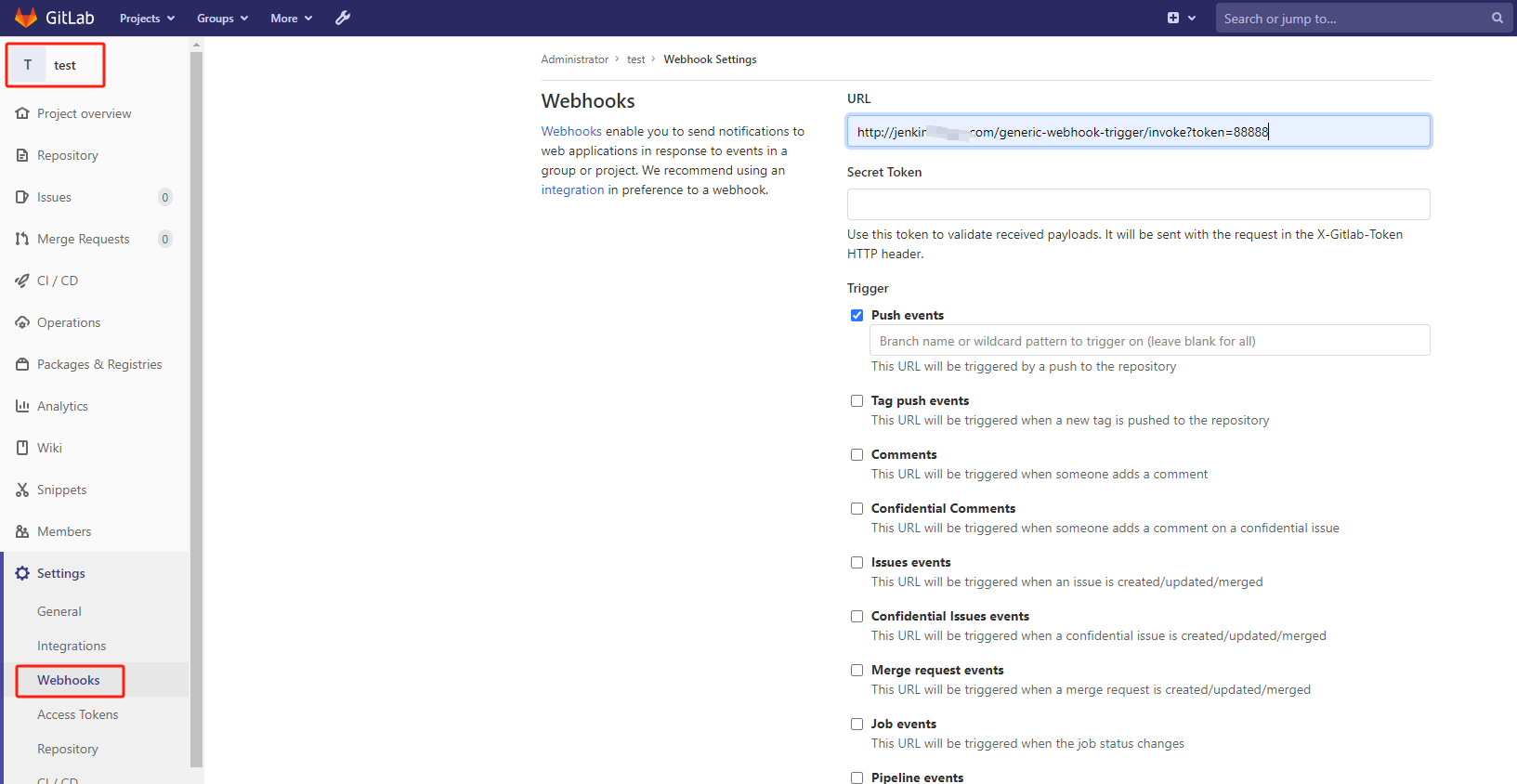The image size is (1517, 784).
Task: Enable the Issues events checkbox
Action: [x=857, y=562]
